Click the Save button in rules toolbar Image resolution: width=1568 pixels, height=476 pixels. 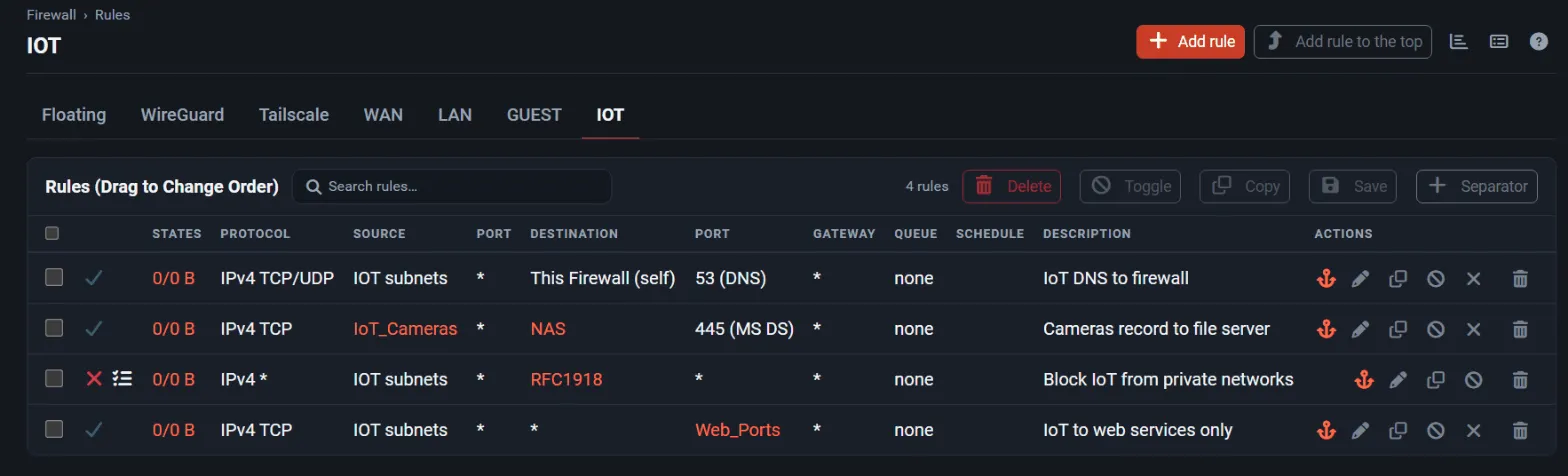[x=1354, y=186]
